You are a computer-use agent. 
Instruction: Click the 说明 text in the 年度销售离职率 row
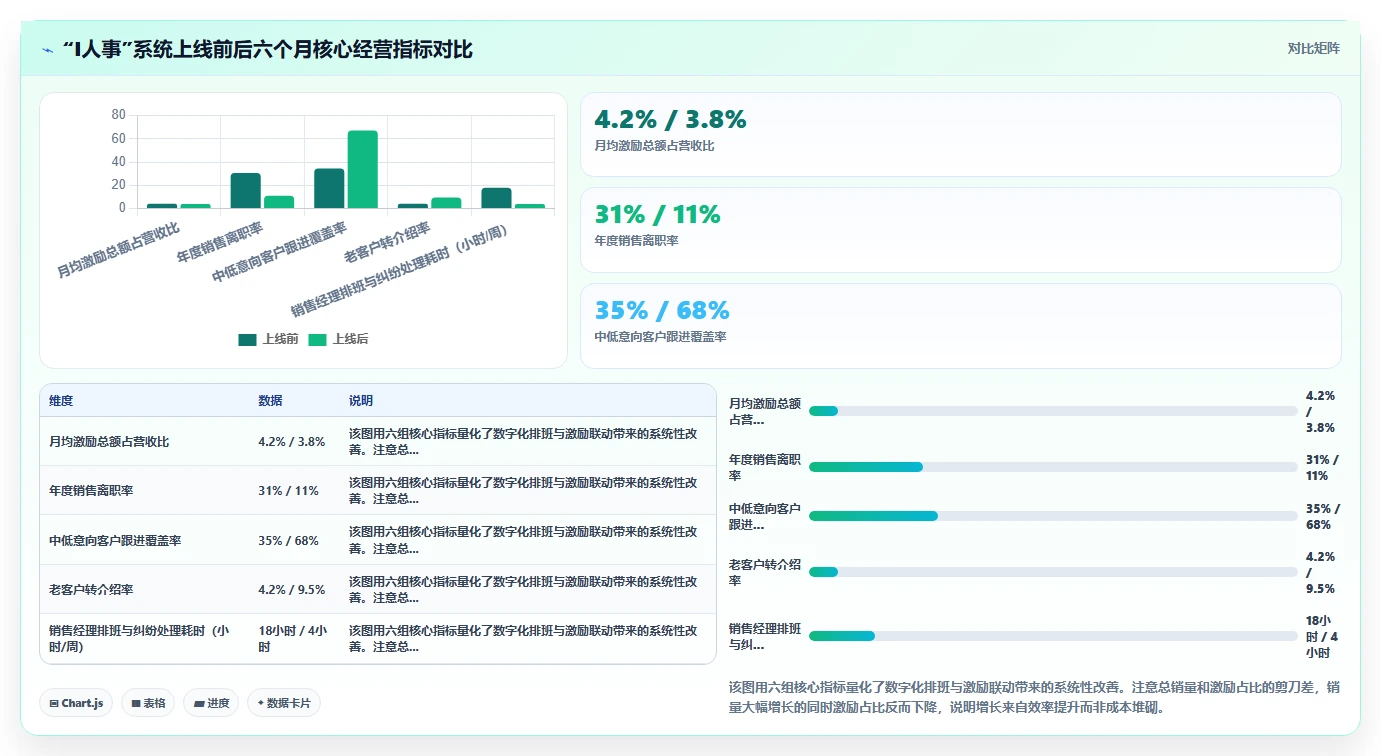[x=523, y=491]
